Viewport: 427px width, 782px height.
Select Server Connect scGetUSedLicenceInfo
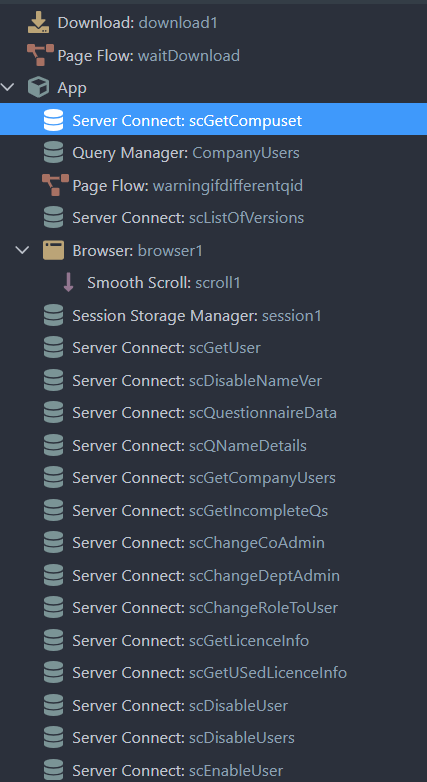pos(214,673)
